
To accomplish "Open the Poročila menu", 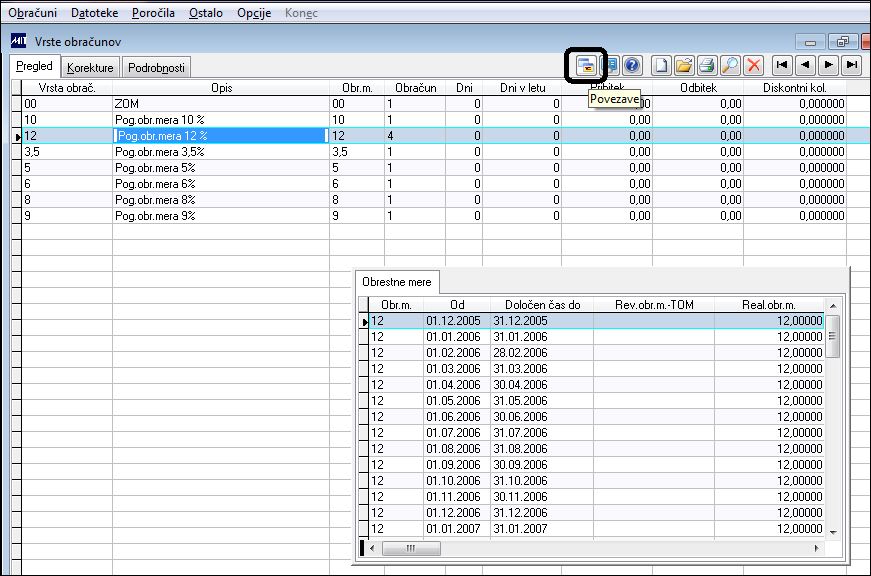I will (x=153, y=13).
